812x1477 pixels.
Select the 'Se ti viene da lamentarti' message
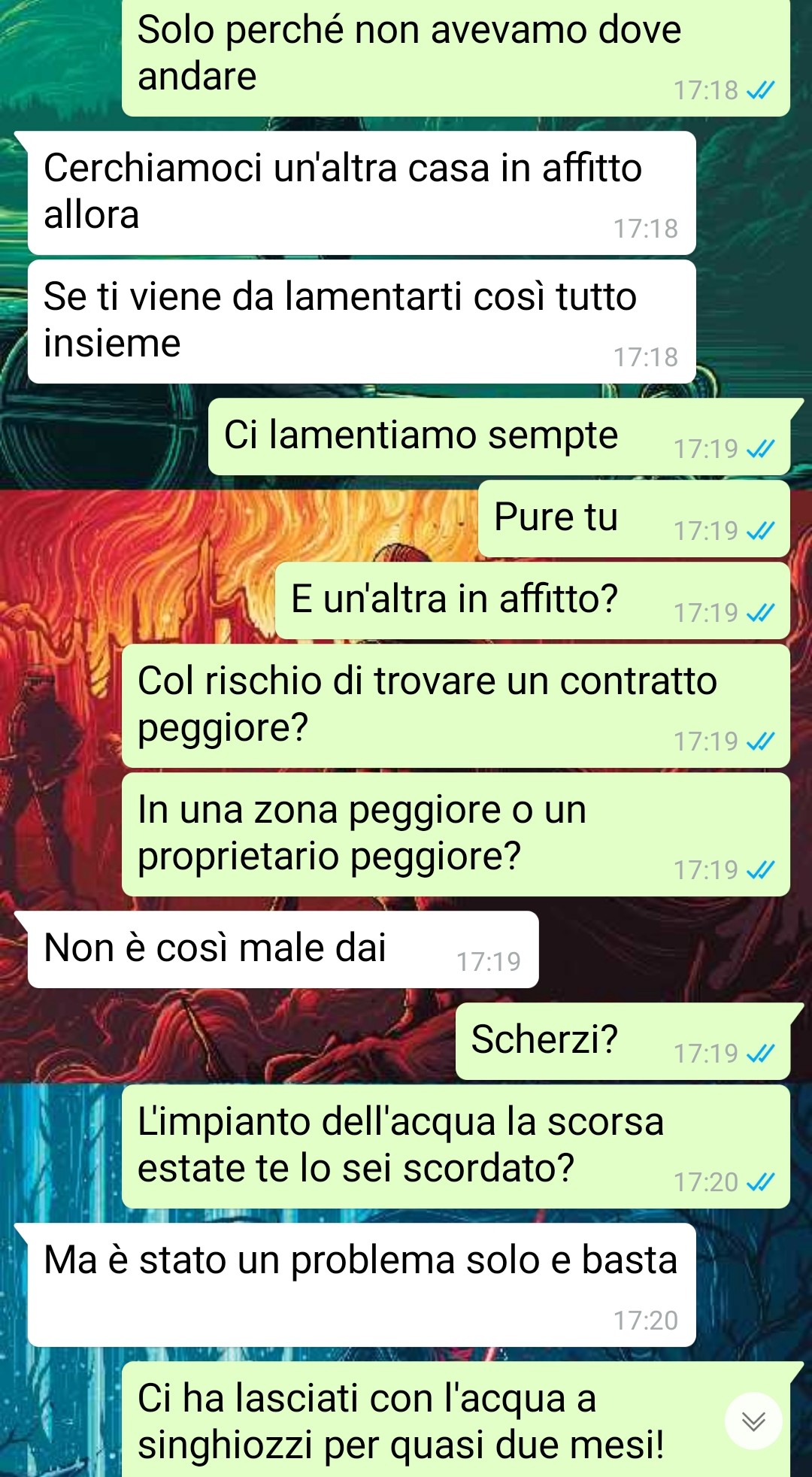point(362,321)
